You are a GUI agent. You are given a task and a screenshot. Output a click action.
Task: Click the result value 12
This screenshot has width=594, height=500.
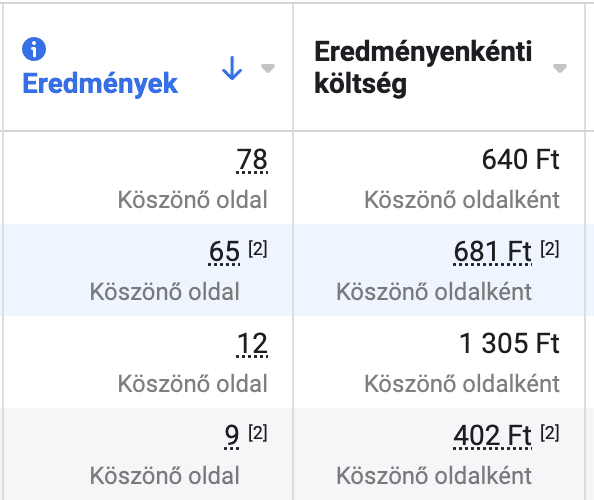252,344
